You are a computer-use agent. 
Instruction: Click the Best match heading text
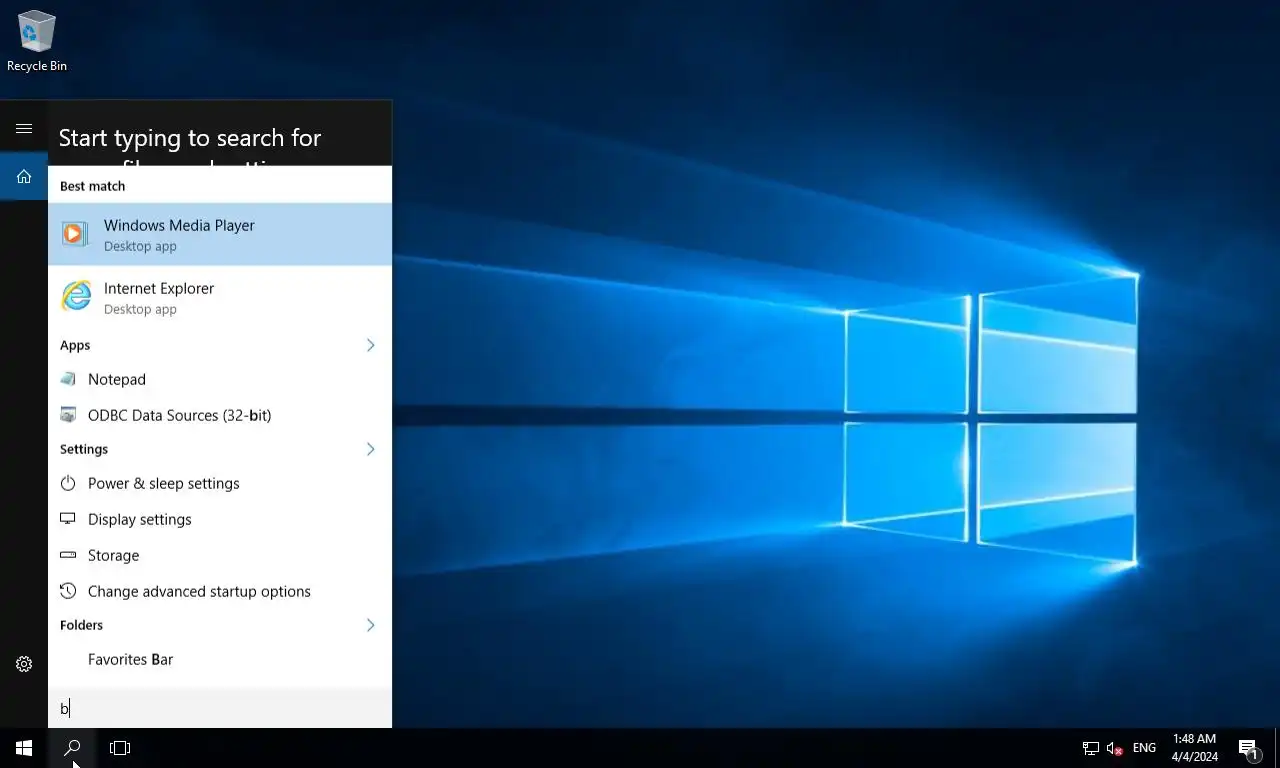point(92,186)
